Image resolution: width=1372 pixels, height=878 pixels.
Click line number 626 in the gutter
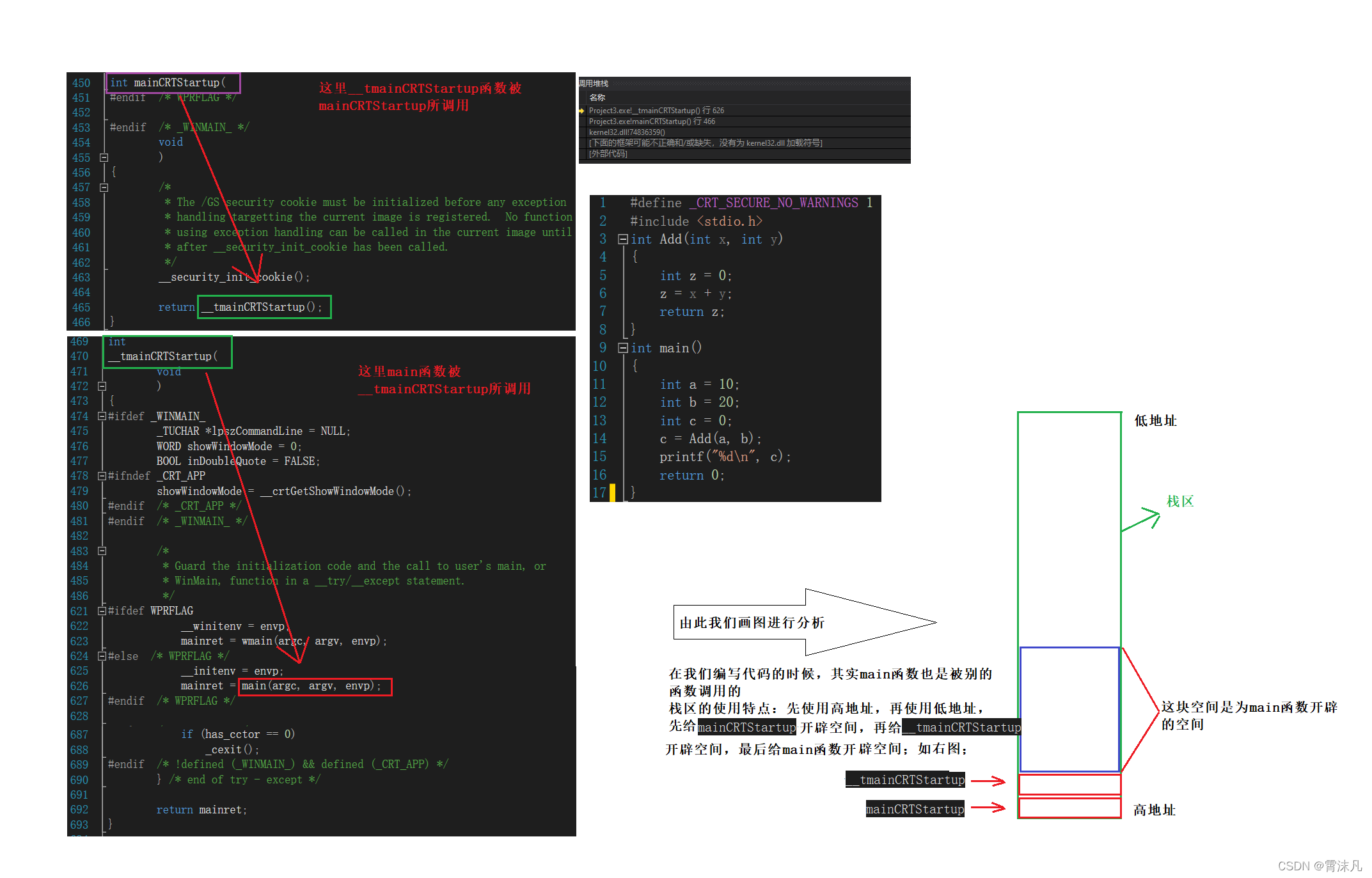pos(80,686)
